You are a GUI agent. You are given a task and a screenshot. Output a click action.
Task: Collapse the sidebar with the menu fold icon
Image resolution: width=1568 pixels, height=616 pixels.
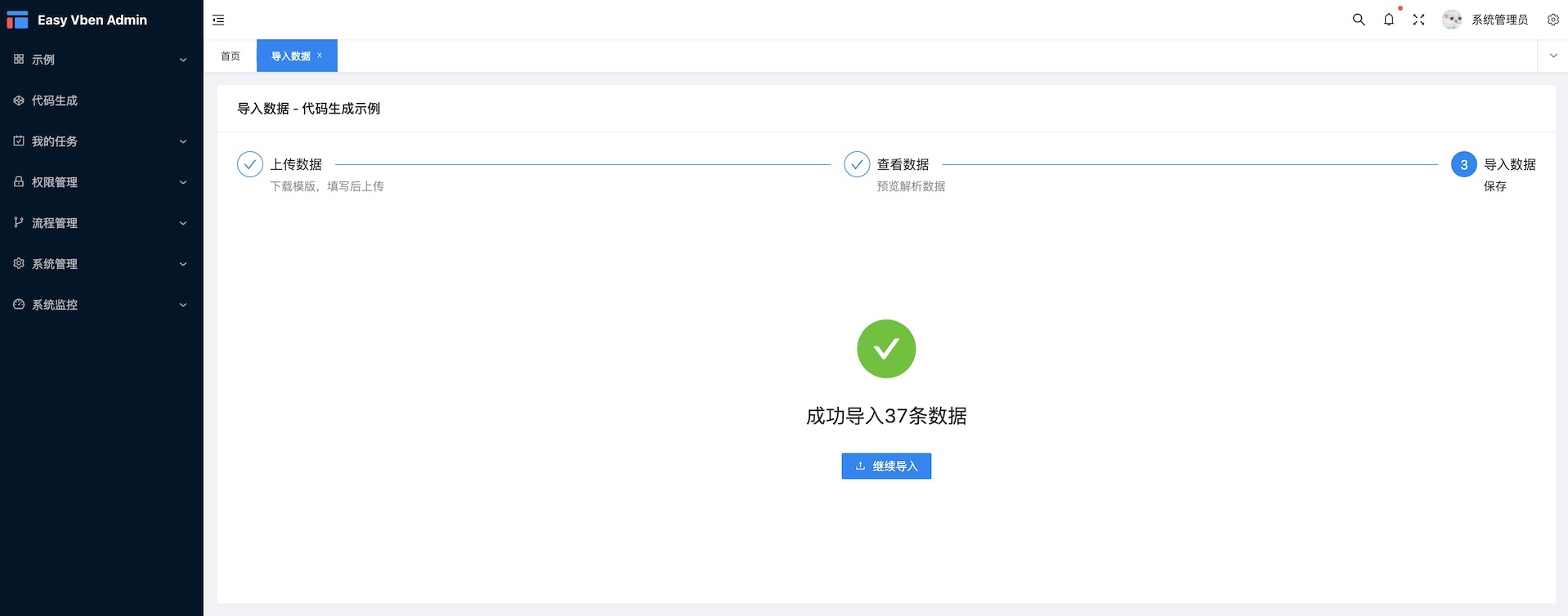tap(218, 20)
